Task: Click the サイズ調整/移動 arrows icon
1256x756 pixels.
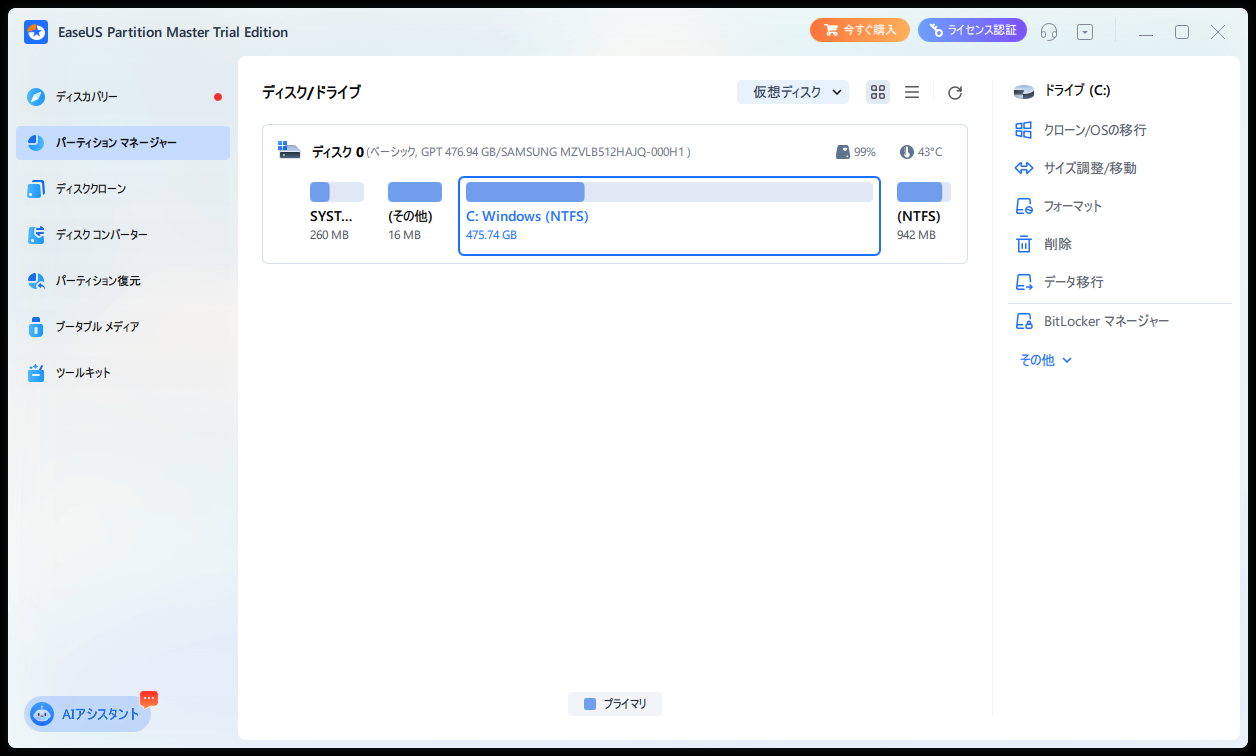Action: (x=1023, y=168)
